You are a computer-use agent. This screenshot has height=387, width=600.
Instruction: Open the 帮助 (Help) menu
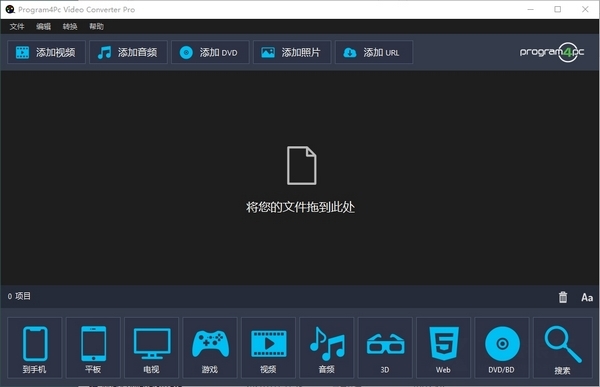pyautogui.click(x=96, y=26)
